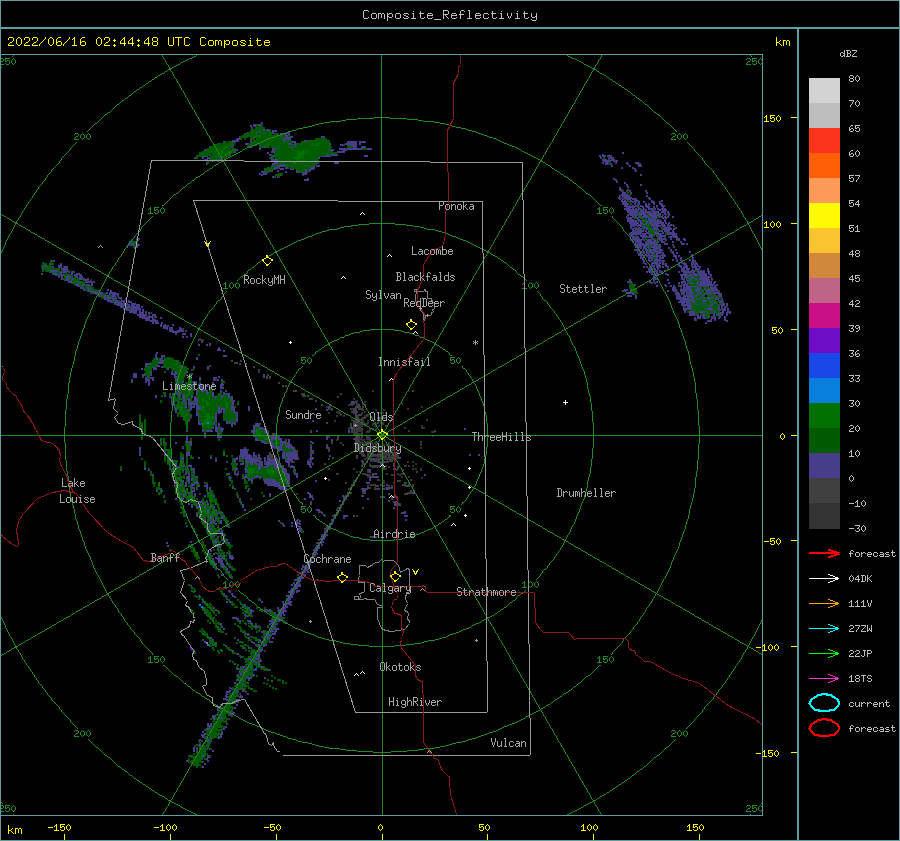This screenshot has width=900, height=841.
Task: Click the Limestone label
Action: [x=189, y=386]
